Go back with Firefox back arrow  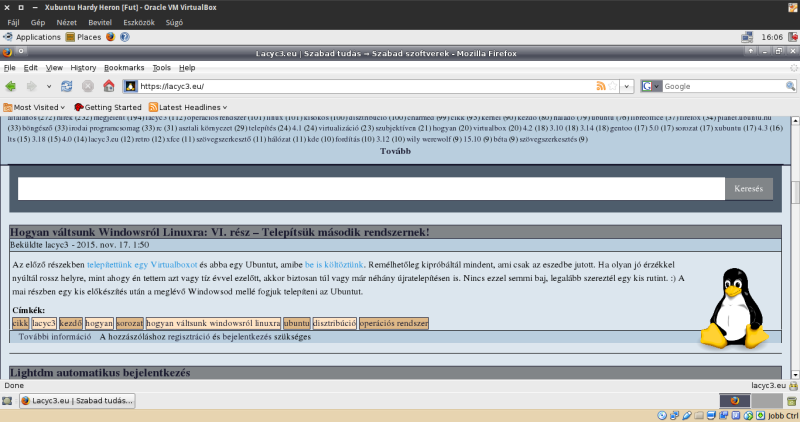point(11,86)
